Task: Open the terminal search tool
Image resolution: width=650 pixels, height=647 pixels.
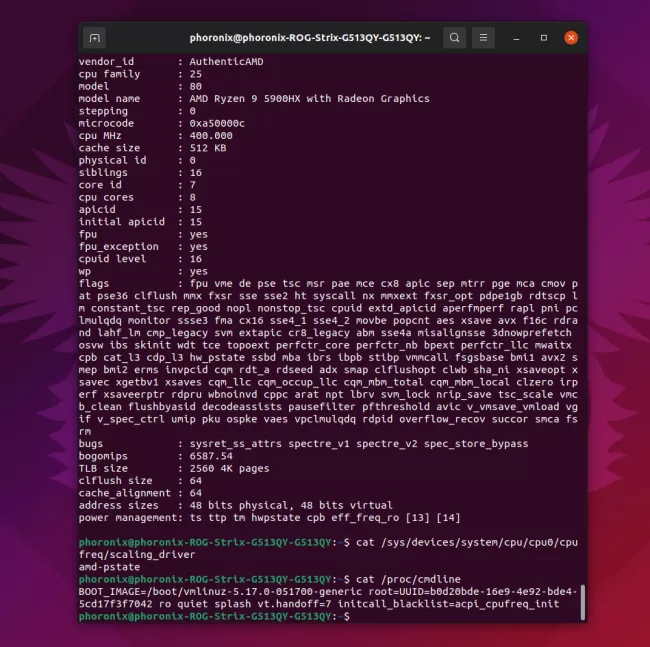Action: coord(454,38)
